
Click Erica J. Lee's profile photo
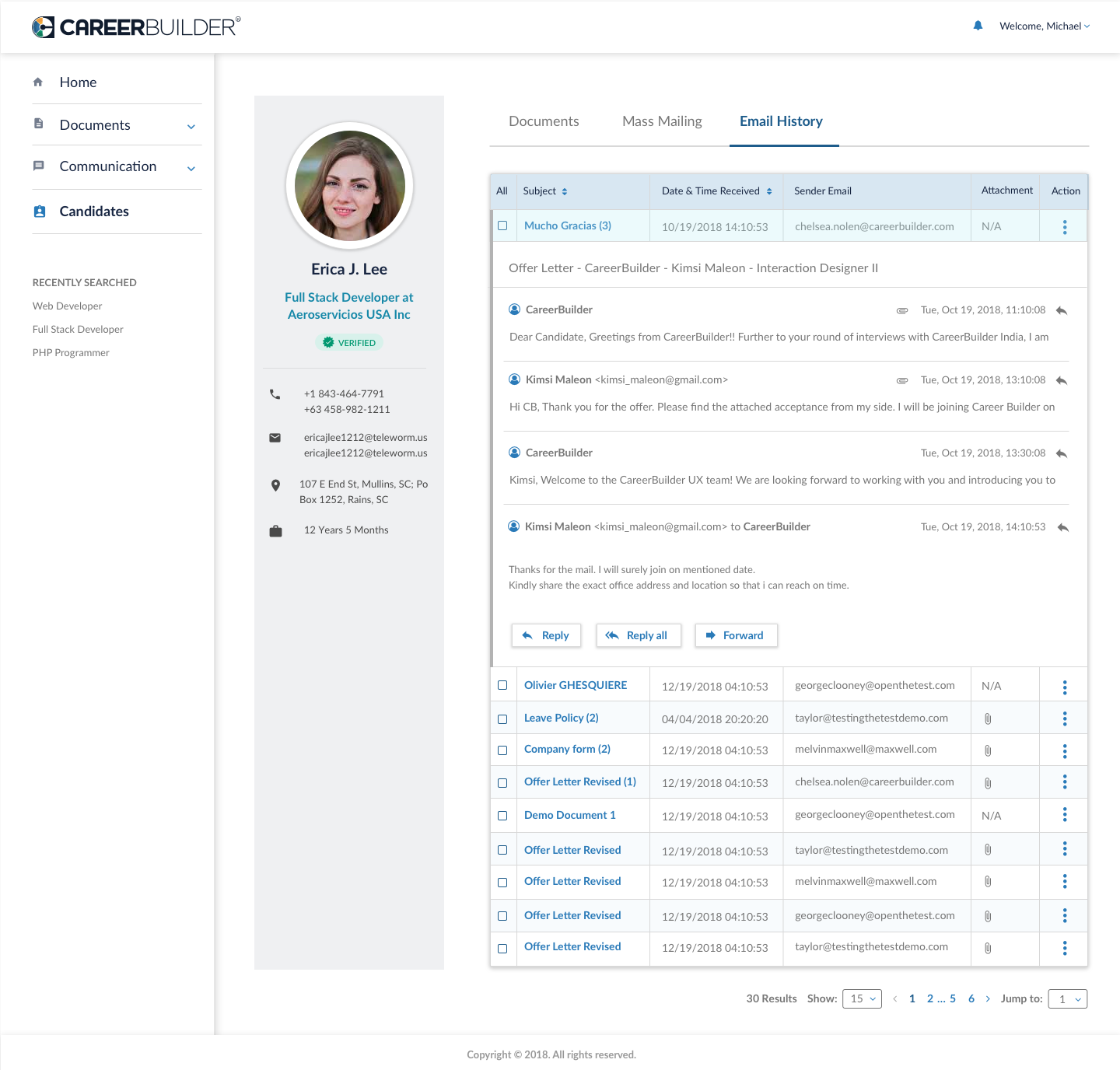(350, 186)
